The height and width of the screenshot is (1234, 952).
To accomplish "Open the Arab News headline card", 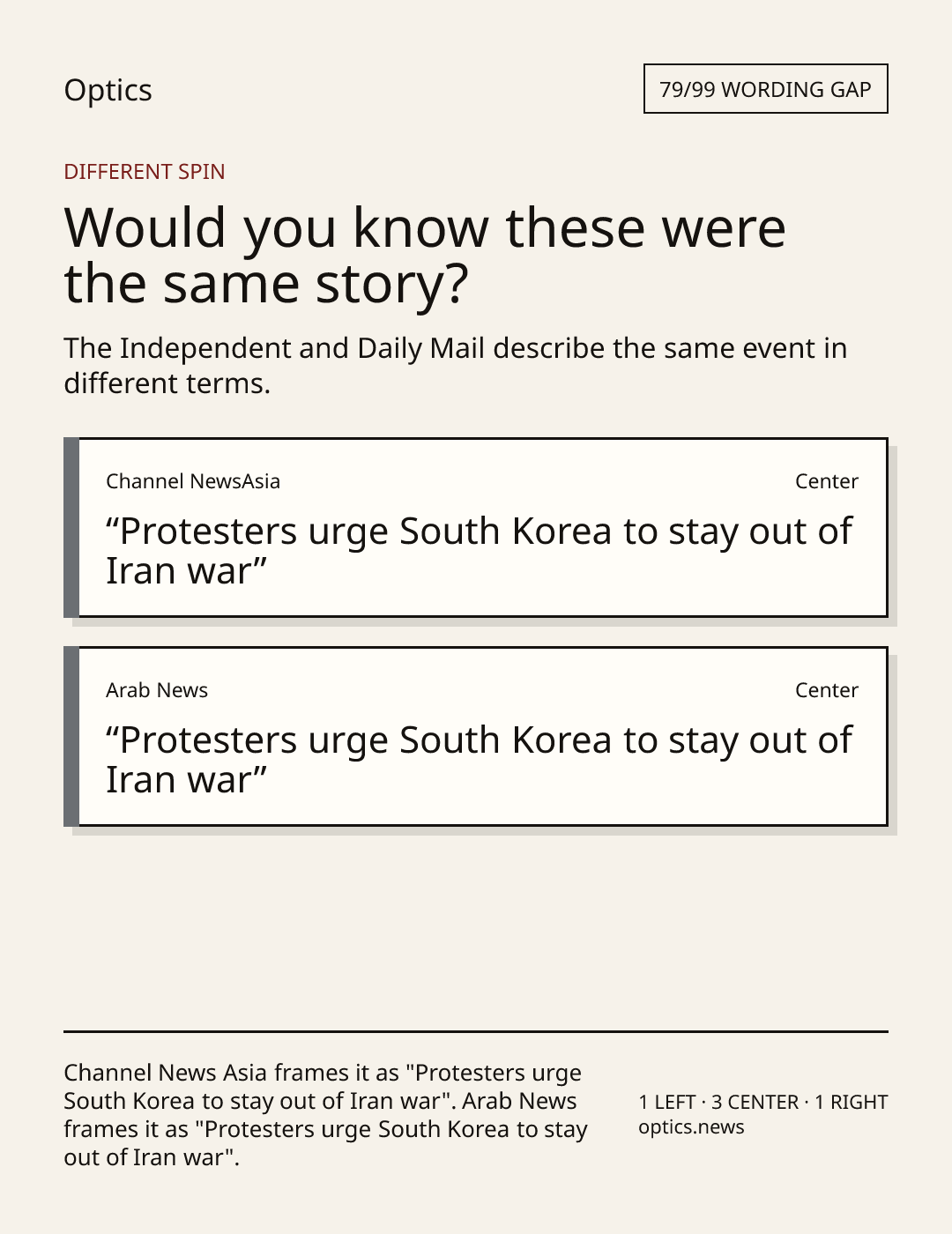I will point(476,736).
